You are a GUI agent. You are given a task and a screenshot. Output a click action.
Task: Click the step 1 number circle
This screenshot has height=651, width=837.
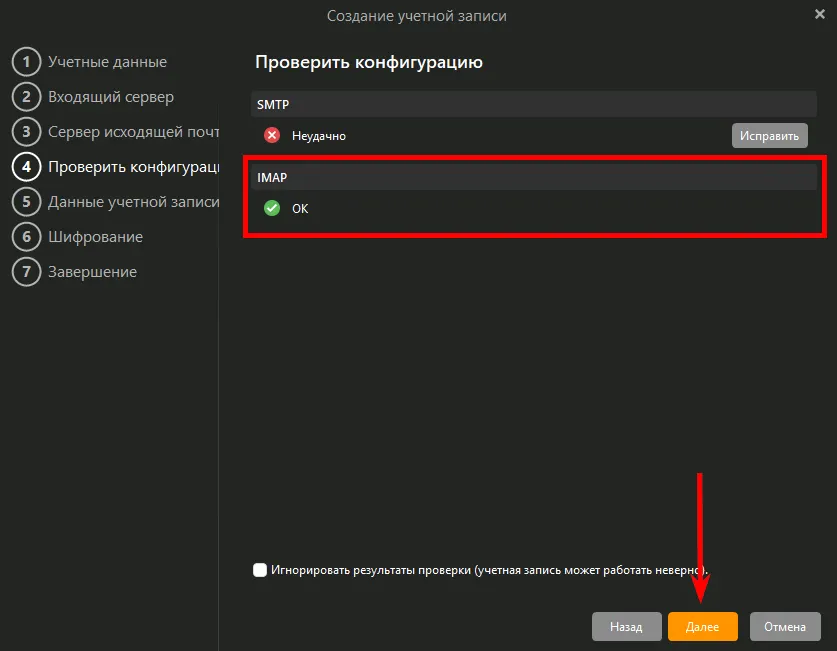26,62
